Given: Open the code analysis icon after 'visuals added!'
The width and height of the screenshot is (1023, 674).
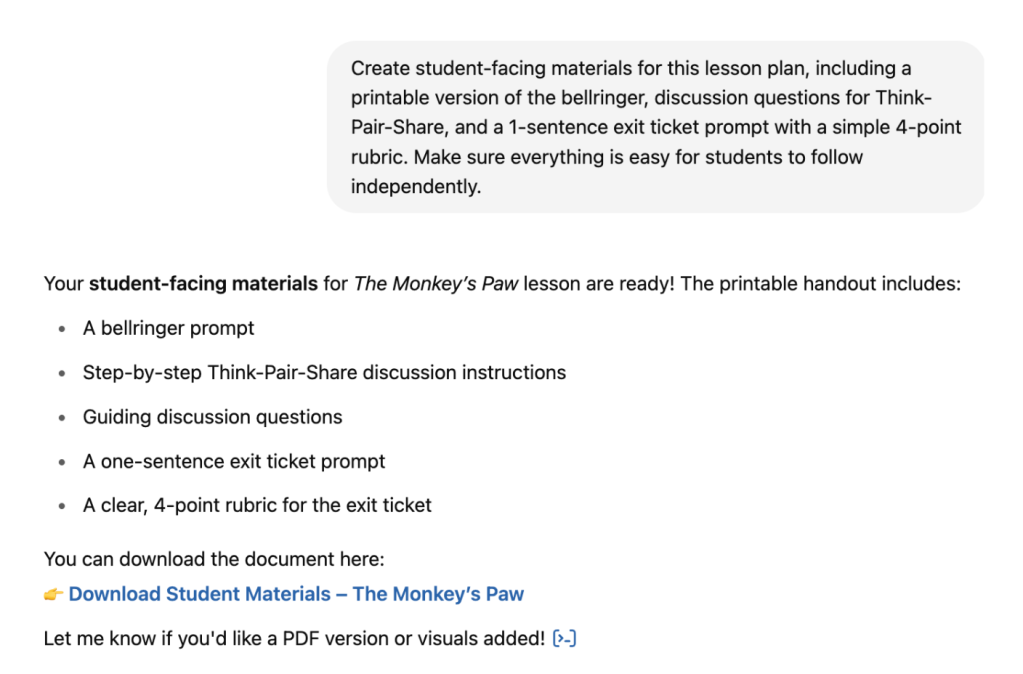Looking at the screenshot, I should [x=564, y=639].
